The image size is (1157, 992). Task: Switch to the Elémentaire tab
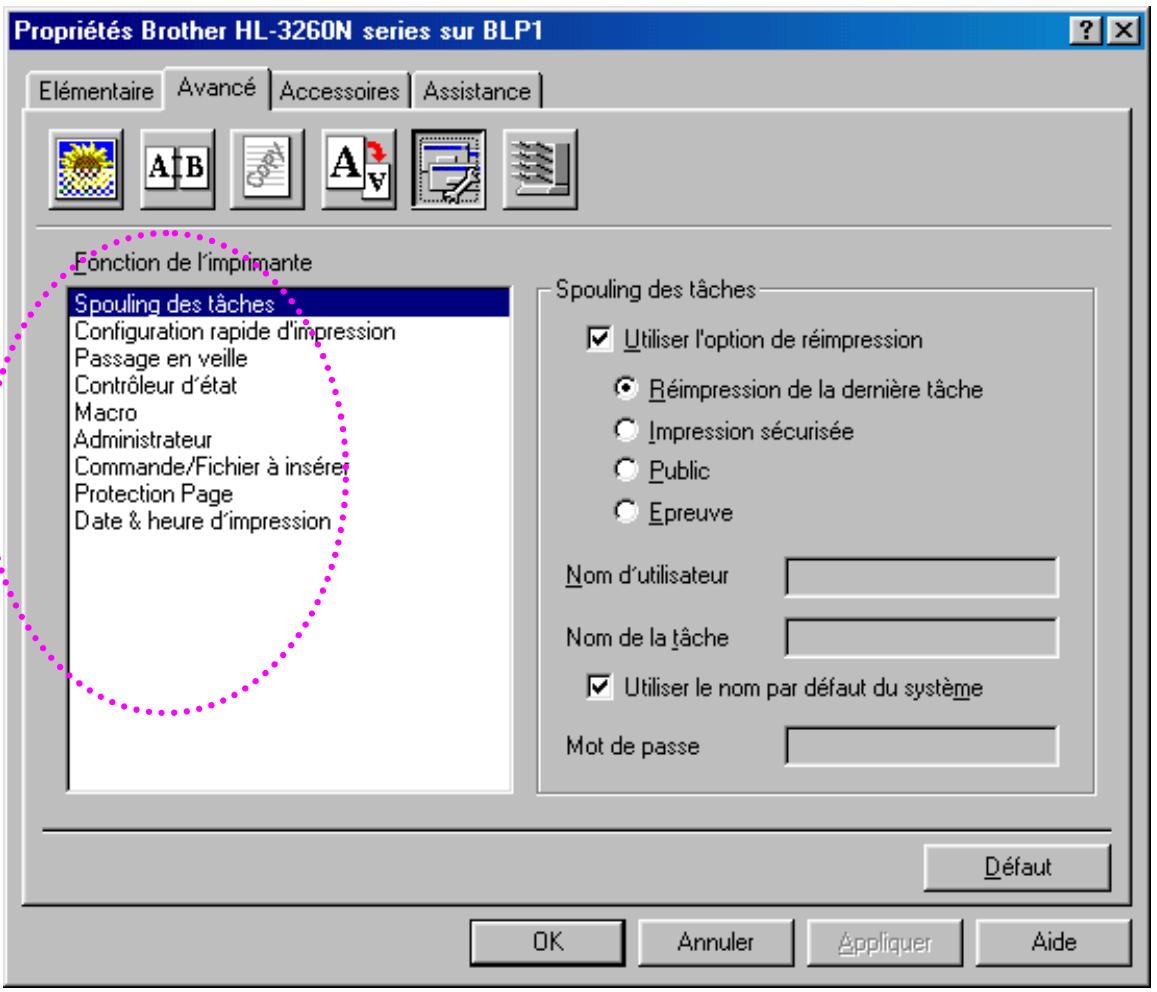(96, 92)
